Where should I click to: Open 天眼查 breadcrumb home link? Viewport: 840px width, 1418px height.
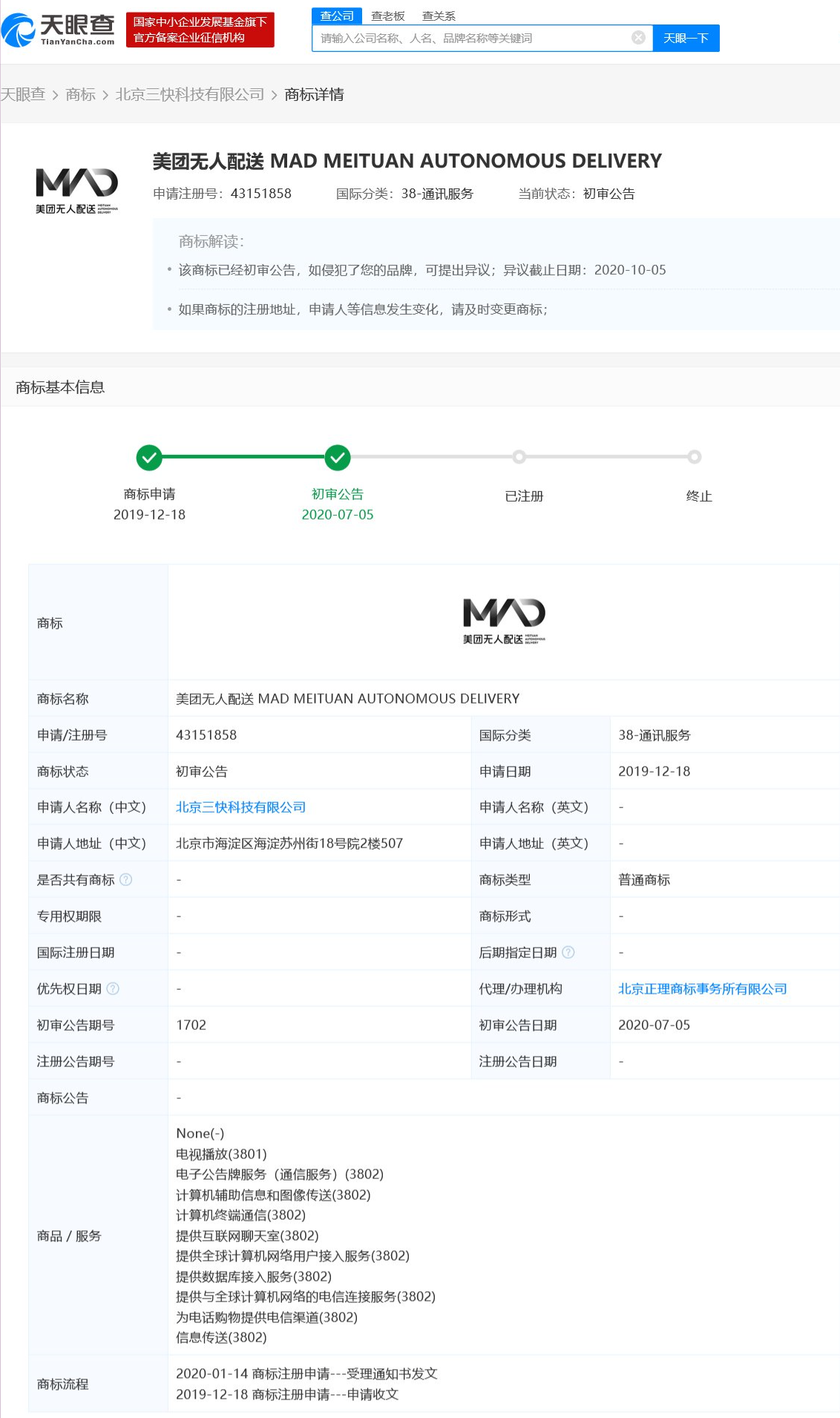(23, 94)
